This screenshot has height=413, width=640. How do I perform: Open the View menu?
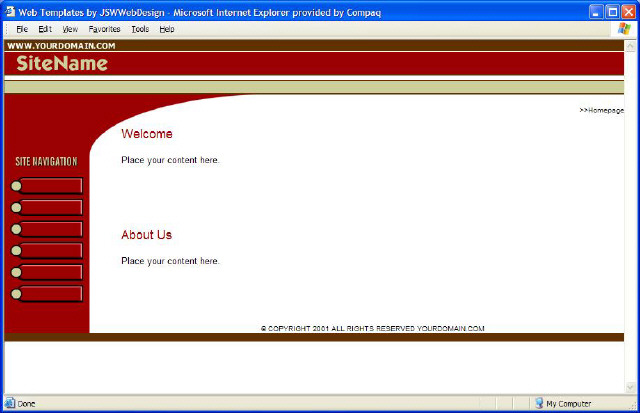[70, 29]
